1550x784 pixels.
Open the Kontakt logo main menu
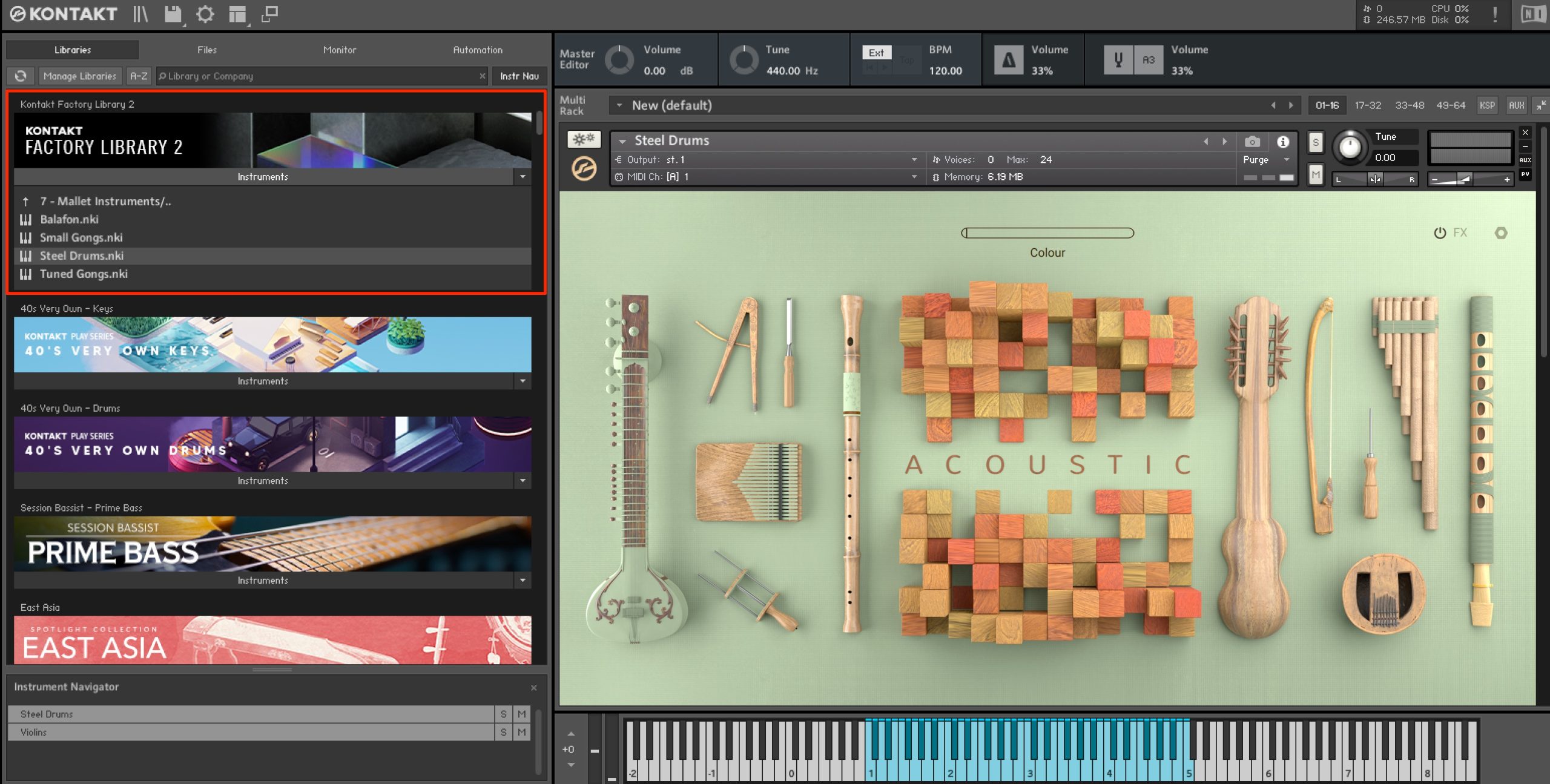[x=64, y=14]
